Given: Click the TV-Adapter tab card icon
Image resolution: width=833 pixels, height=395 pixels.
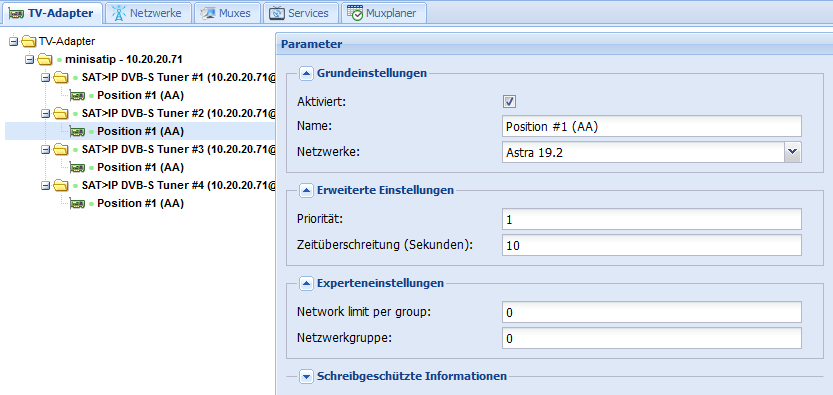Looking at the screenshot, I should point(16,13).
